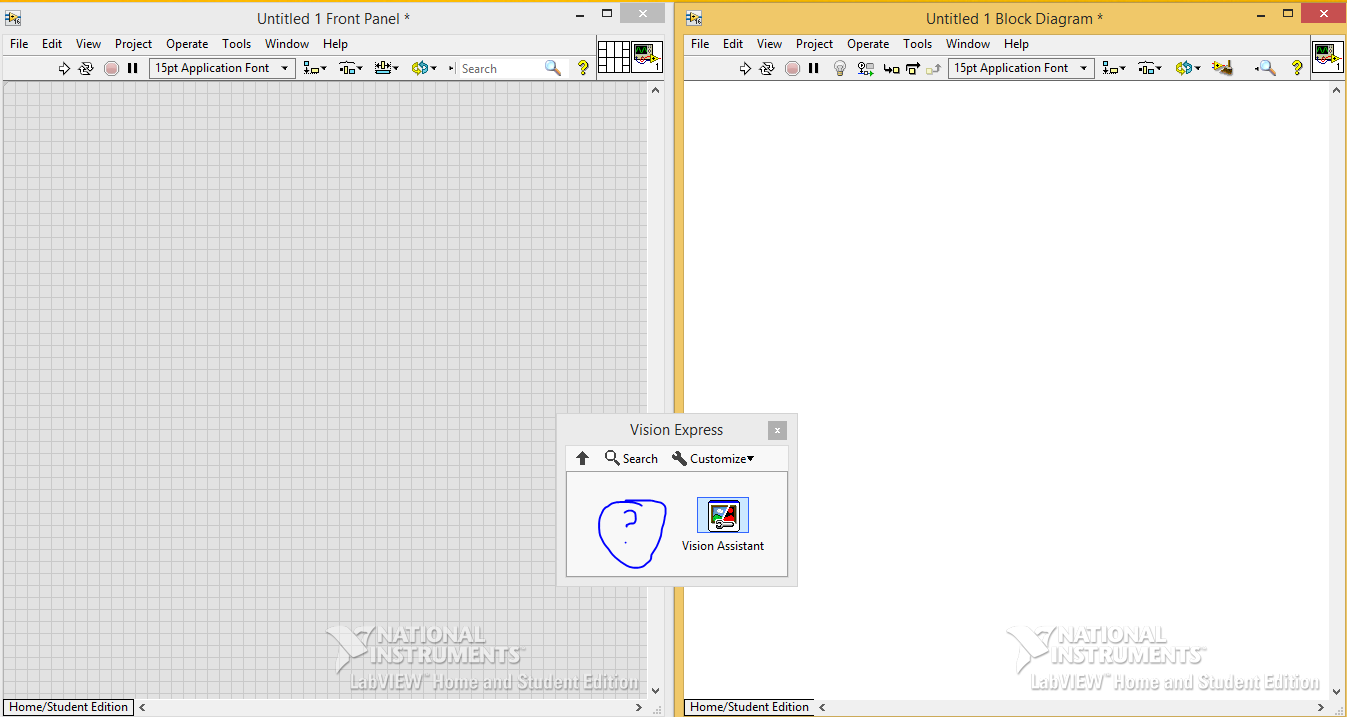Viewport: 1347px width, 717px height.
Task: Open Window menu in Front Panel window
Action: coord(287,44)
